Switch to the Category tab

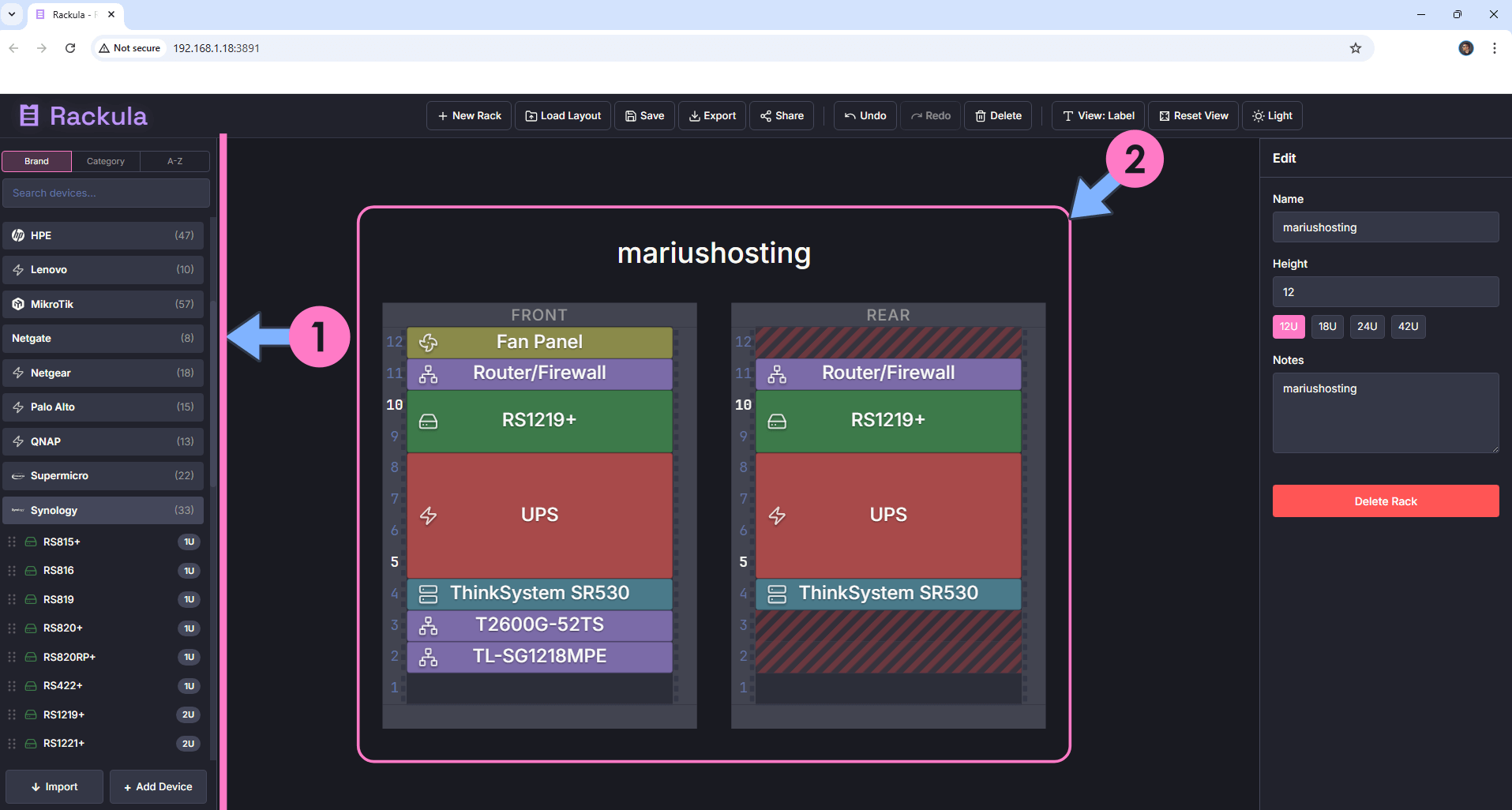(x=106, y=161)
